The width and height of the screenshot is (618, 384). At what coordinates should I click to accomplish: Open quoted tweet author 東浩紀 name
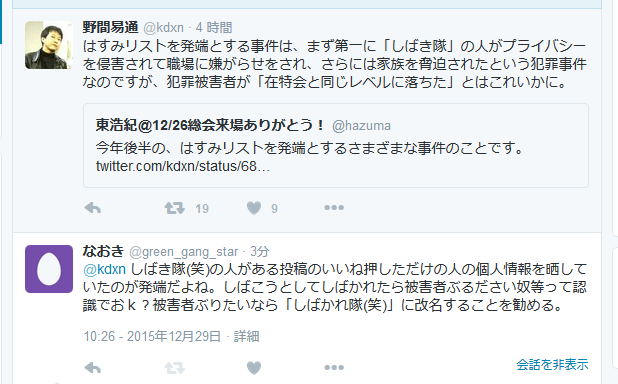point(210,125)
